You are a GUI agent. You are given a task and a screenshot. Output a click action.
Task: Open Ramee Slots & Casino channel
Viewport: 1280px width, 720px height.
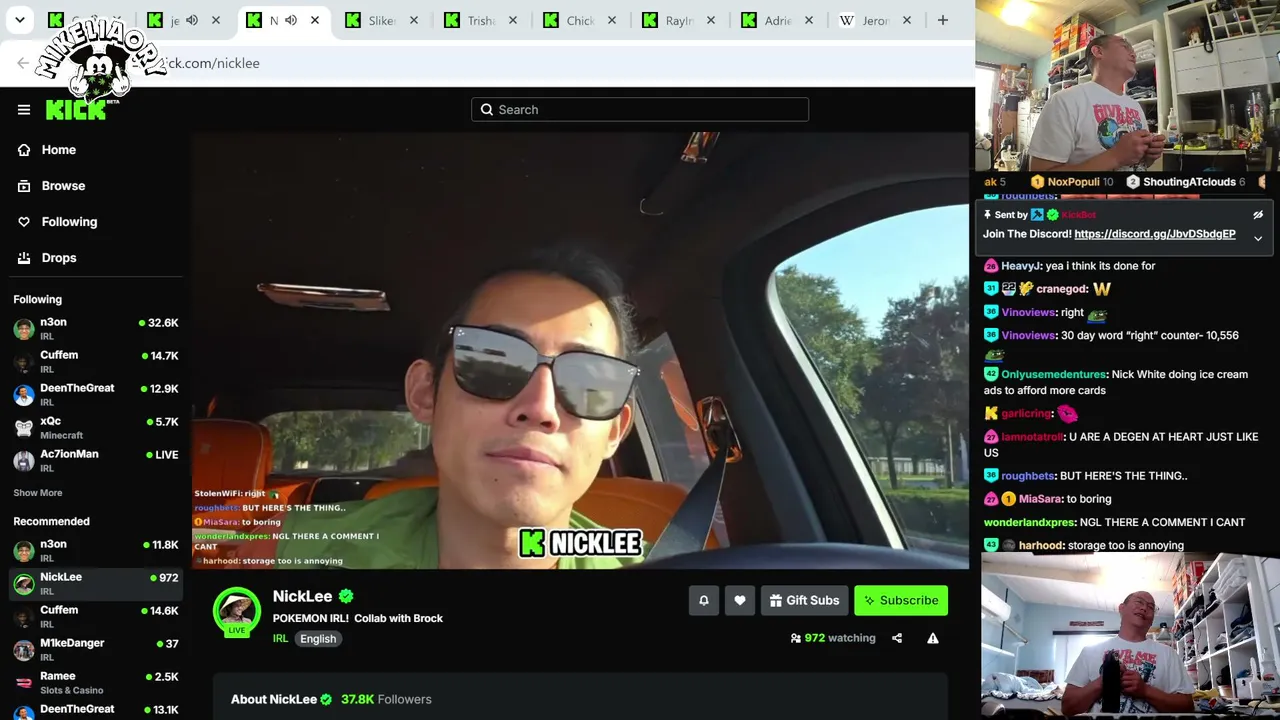click(96, 683)
